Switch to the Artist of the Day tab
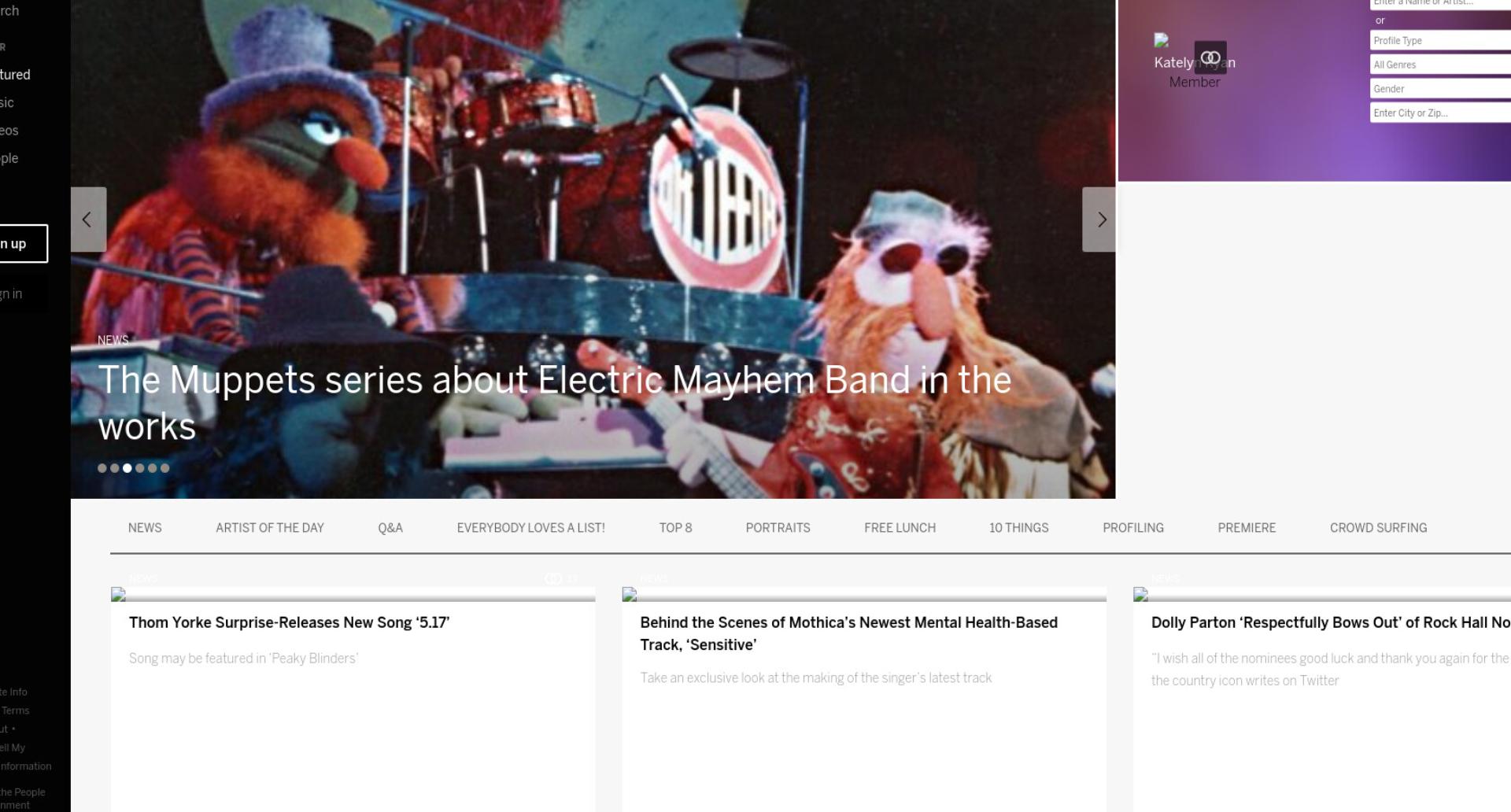The height and width of the screenshot is (812, 1511). pos(270,528)
